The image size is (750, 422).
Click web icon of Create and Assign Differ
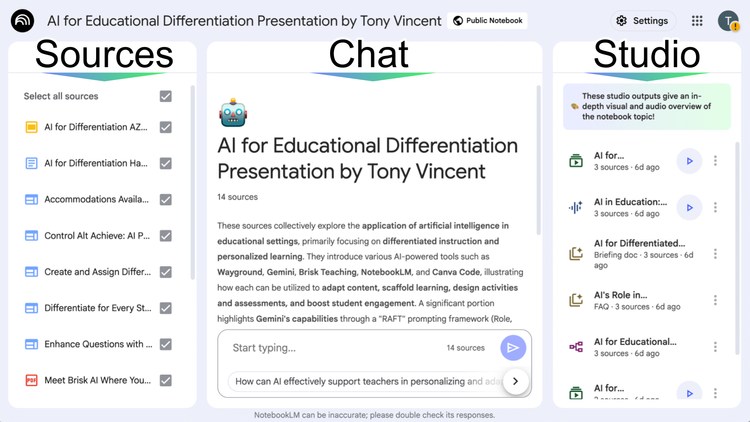(31, 272)
